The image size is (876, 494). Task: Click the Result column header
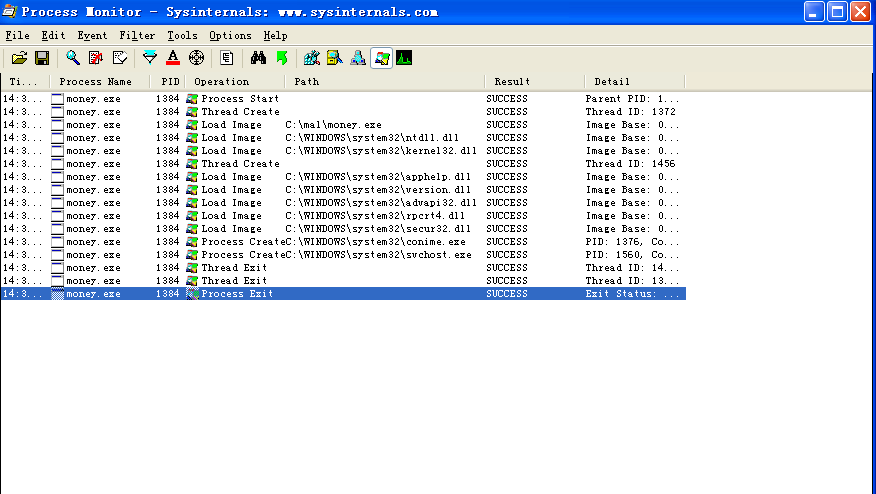[x=535, y=82]
